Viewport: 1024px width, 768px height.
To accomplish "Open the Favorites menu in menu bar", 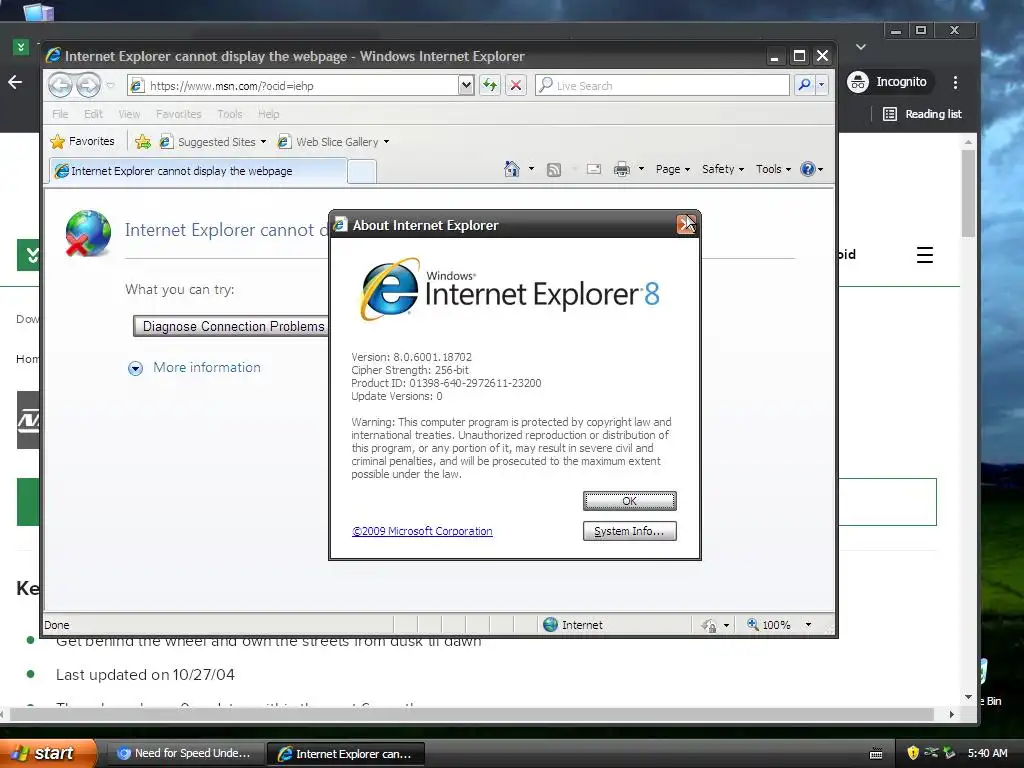I will click(178, 114).
